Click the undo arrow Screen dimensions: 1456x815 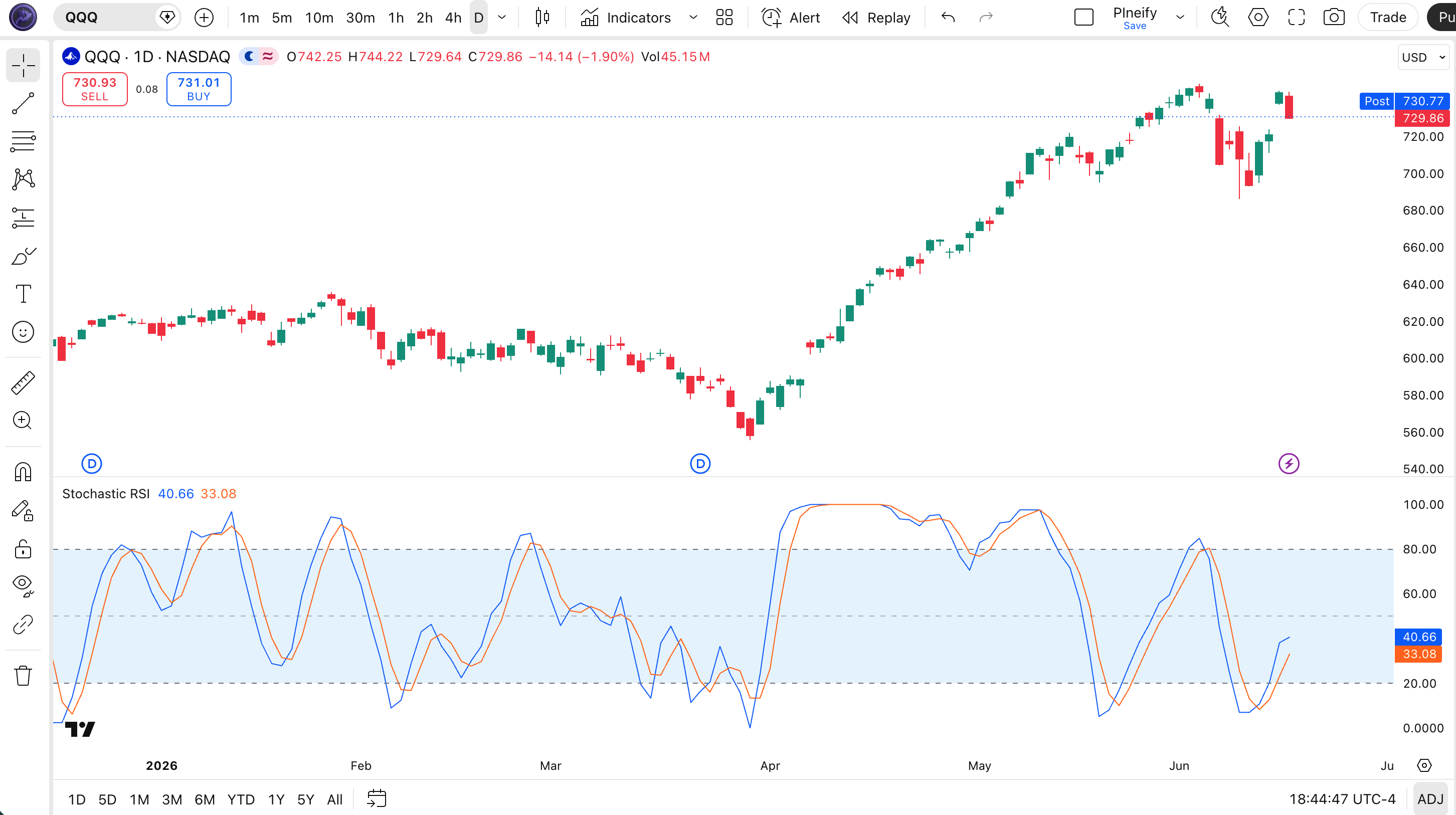(949, 18)
